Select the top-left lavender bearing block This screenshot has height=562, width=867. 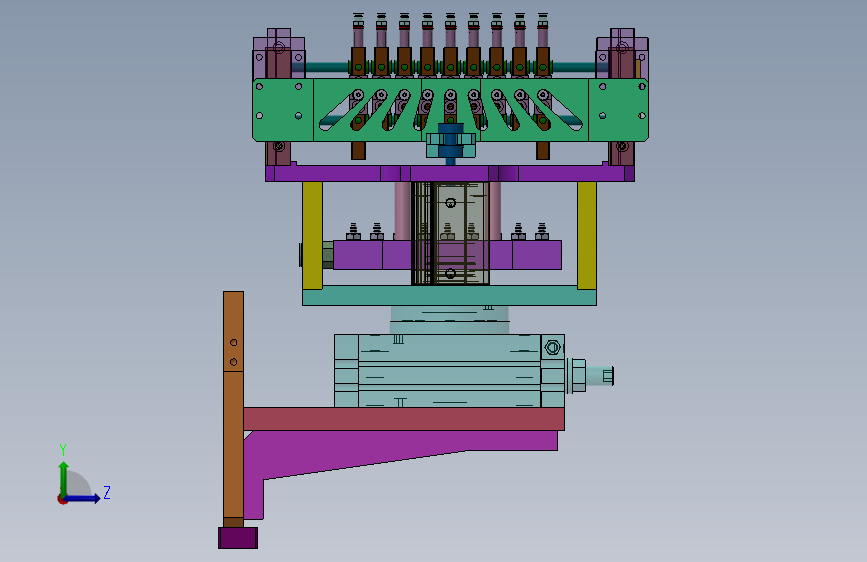pyautogui.click(x=279, y=54)
